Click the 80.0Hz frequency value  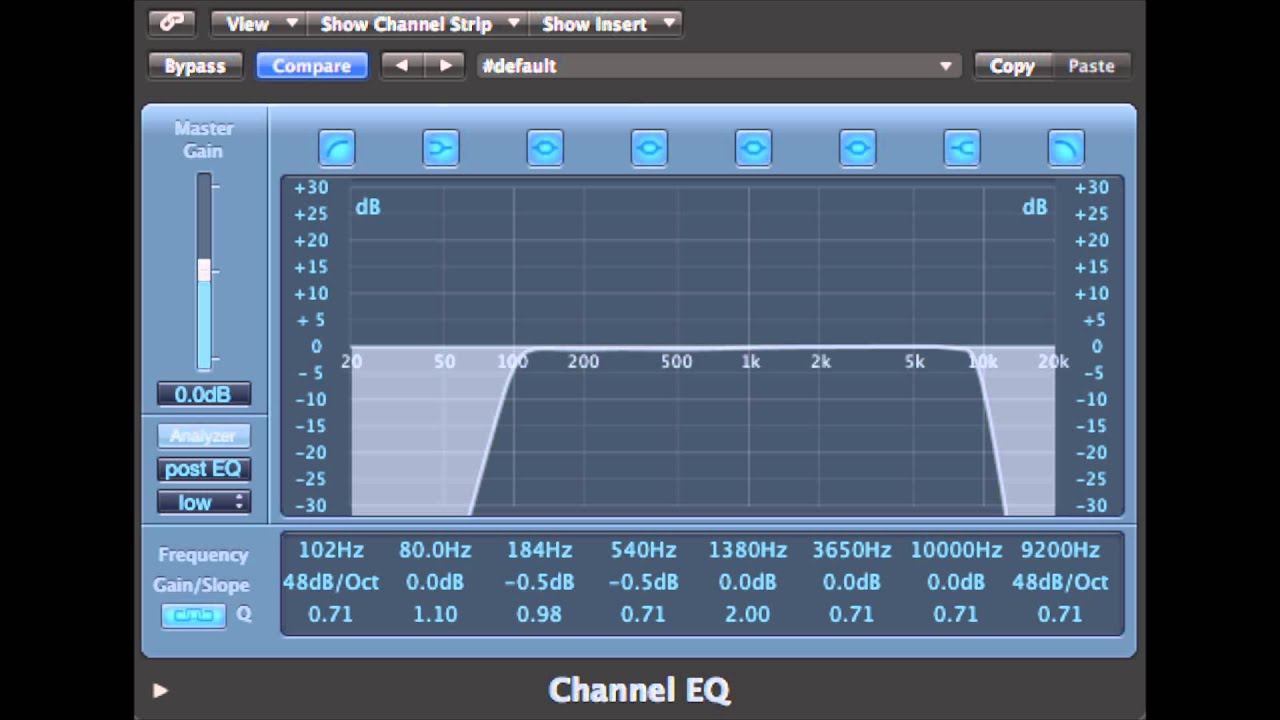tap(435, 550)
